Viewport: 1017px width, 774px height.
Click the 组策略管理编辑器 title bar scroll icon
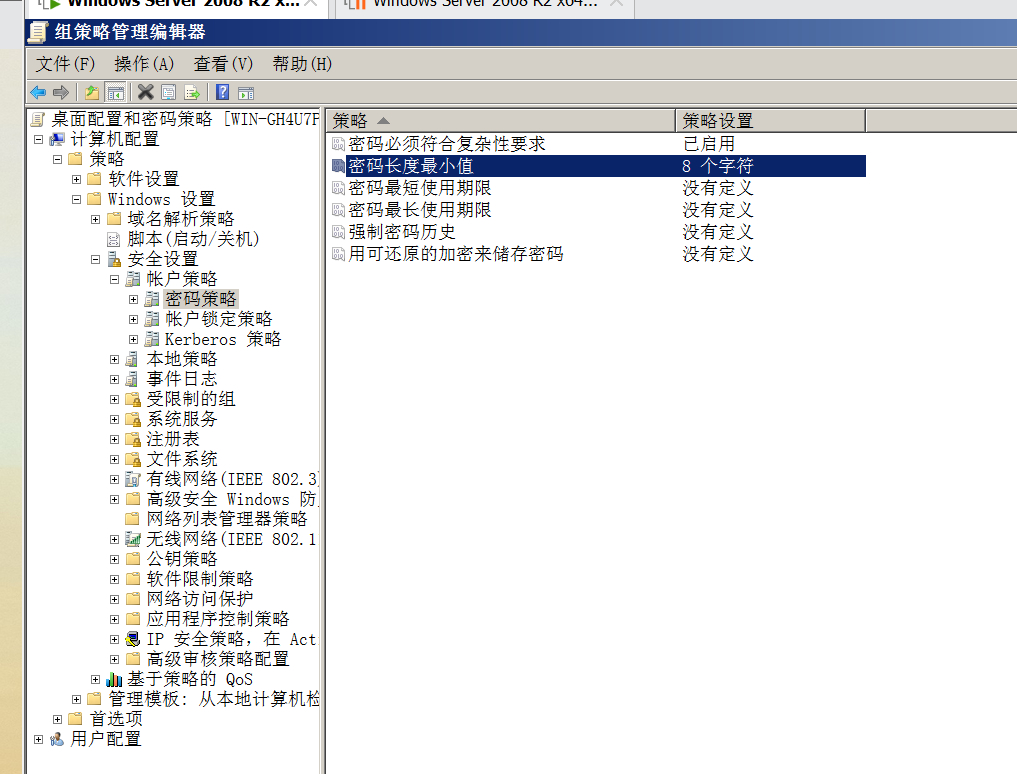pos(39,32)
